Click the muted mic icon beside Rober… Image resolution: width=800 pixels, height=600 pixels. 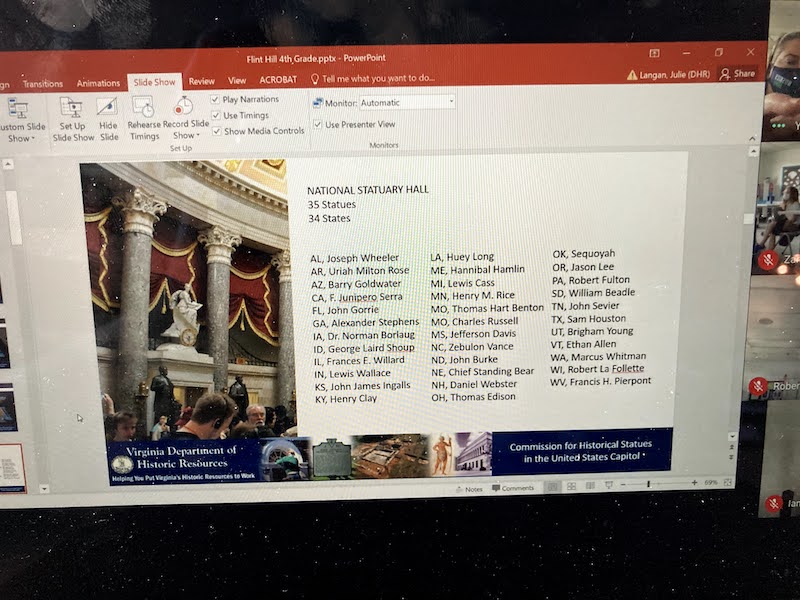click(x=758, y=386)
